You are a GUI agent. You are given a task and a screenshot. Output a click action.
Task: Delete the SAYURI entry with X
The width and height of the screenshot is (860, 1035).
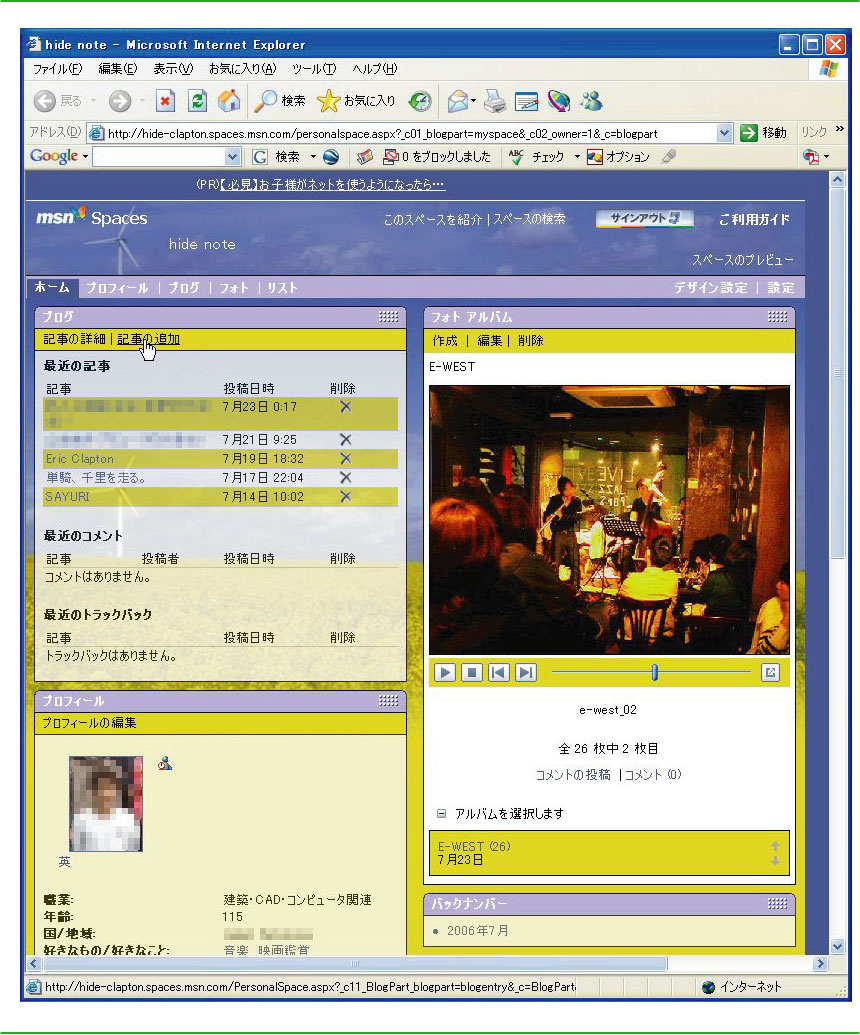pyautogui.click(x=345, y=496)
